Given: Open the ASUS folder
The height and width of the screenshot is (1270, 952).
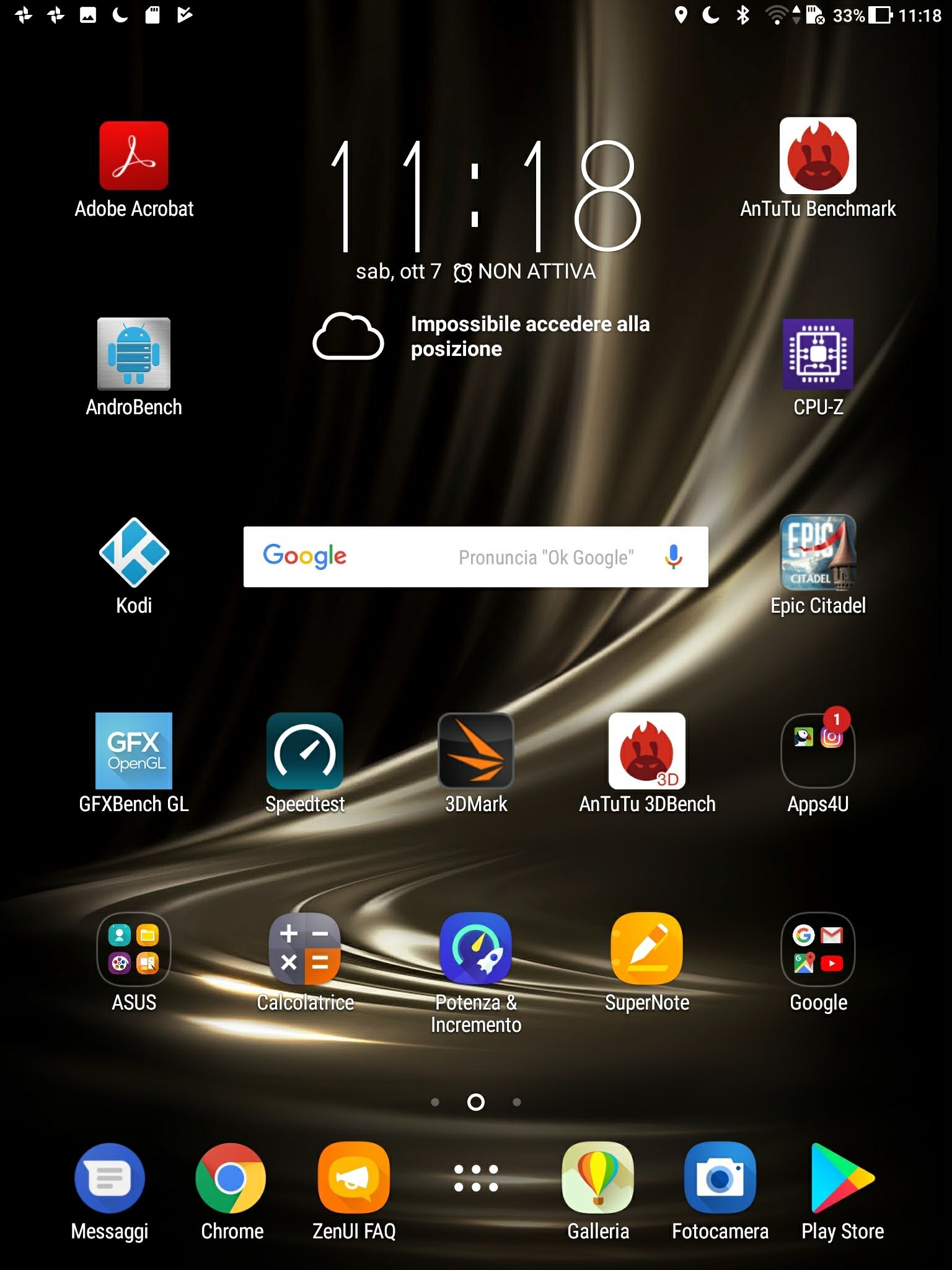Looking at the screenshot, I should (134, 949).
